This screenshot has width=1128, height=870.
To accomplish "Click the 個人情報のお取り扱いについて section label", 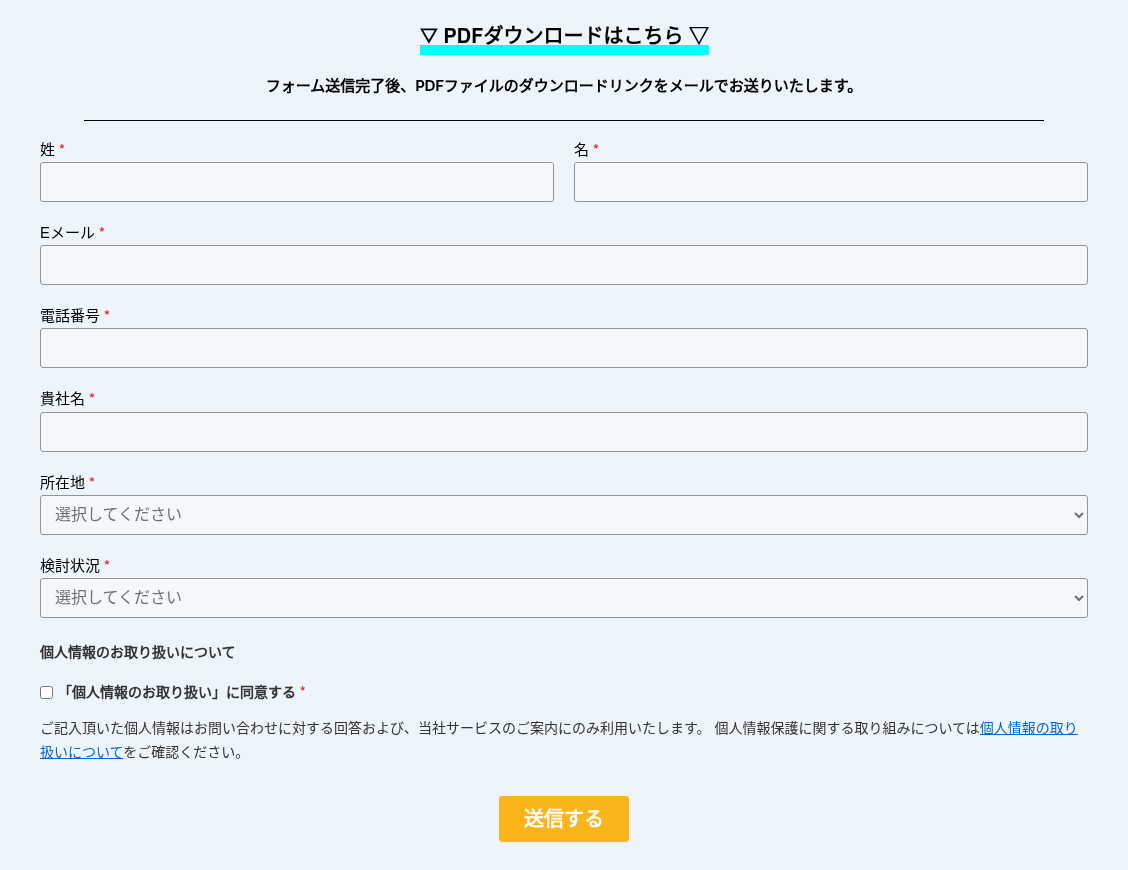I will [x=136, y=652].
